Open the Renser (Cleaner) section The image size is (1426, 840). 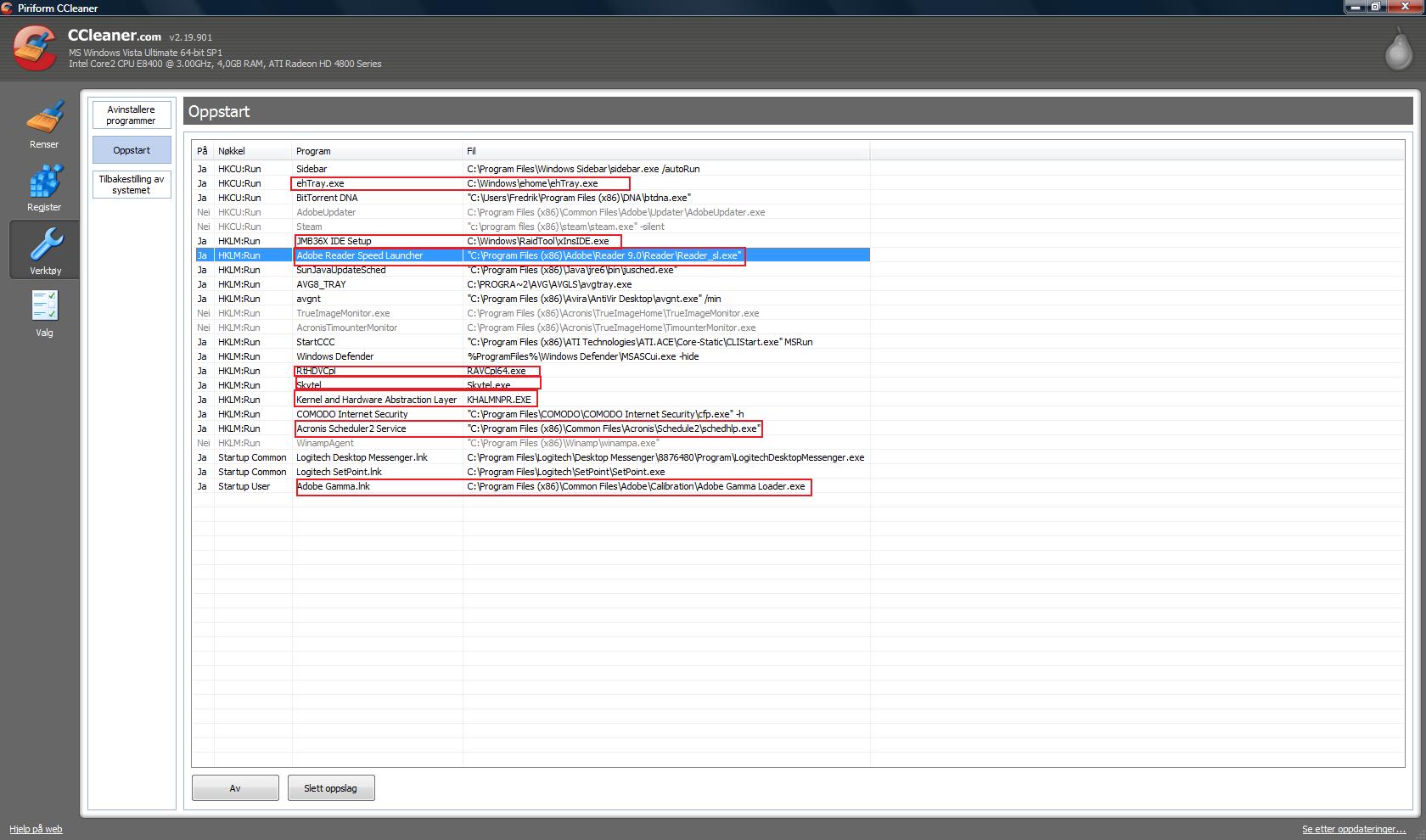point(44,125)
